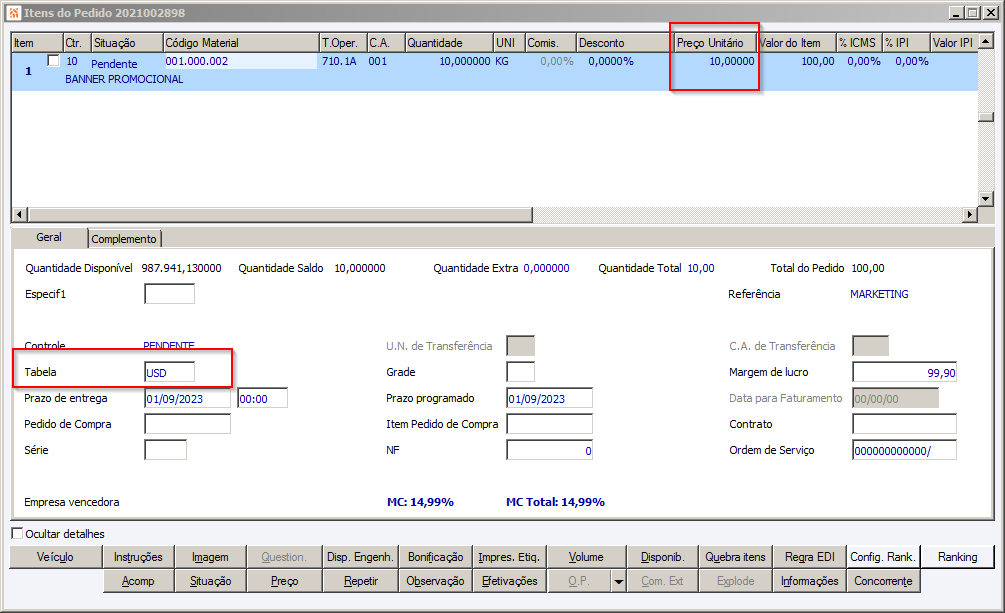This screenshot has height=613, width=1005.
Task: Click the horizontal scrollbar's left arrow
Action: [x=19, y=214]
